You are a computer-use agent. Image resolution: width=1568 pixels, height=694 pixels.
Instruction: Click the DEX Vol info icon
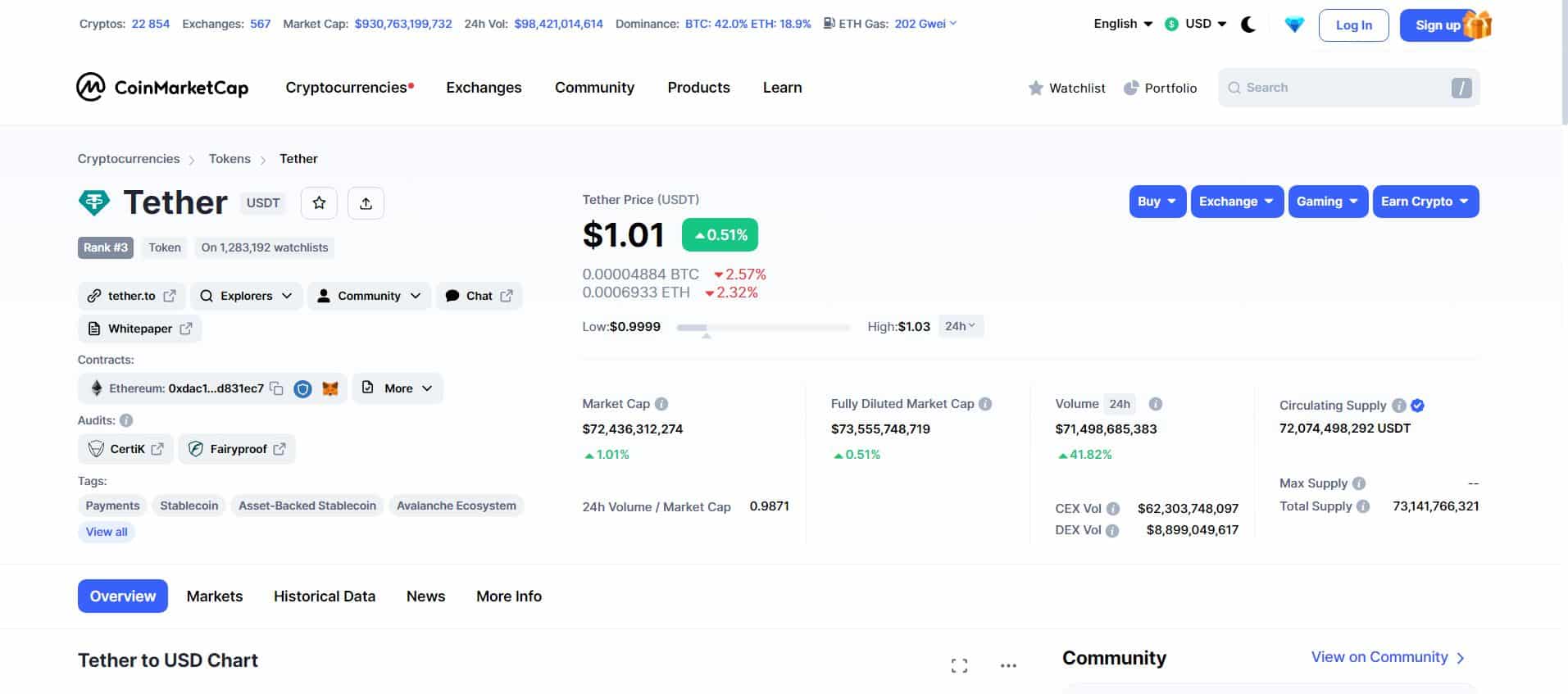[x=1112, y=531]
